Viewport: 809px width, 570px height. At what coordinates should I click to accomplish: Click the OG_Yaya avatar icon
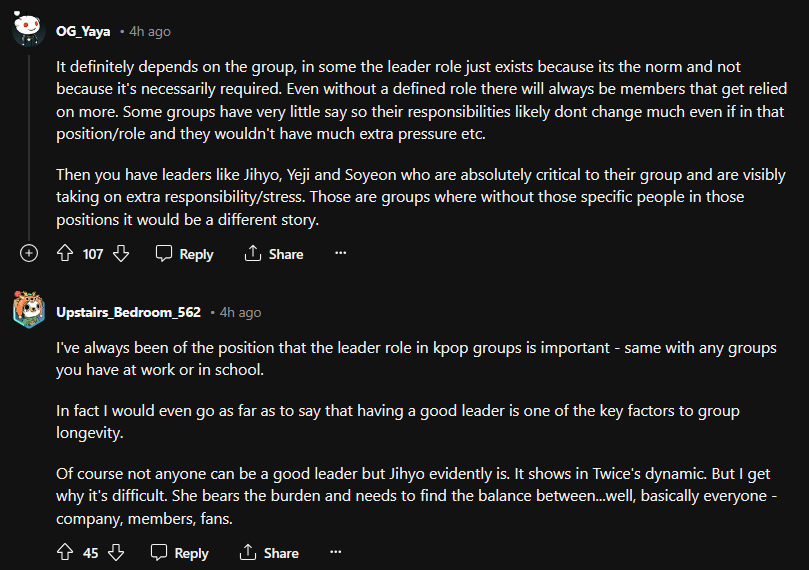point(28,29)
